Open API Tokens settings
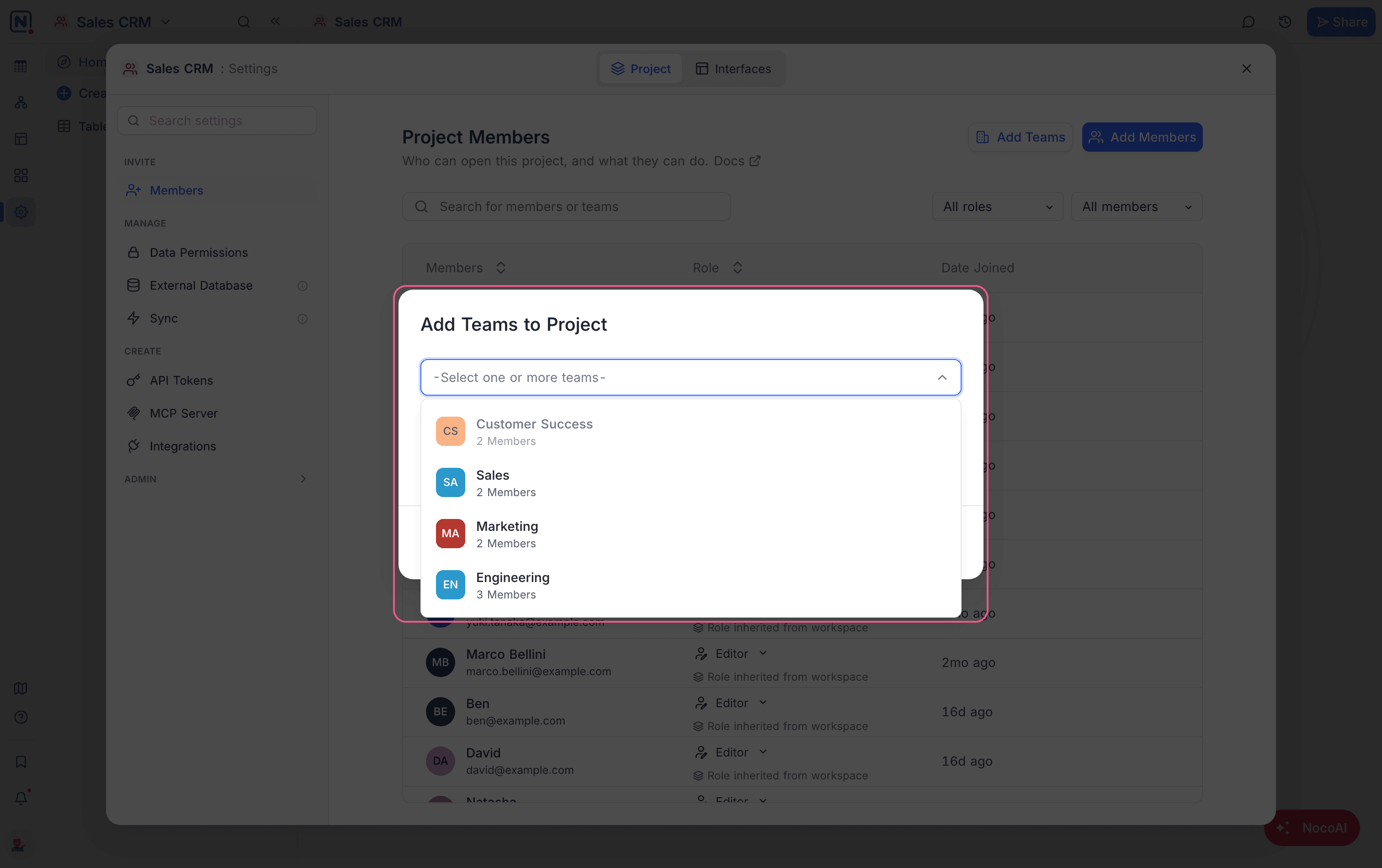 (x=217, y=381)
